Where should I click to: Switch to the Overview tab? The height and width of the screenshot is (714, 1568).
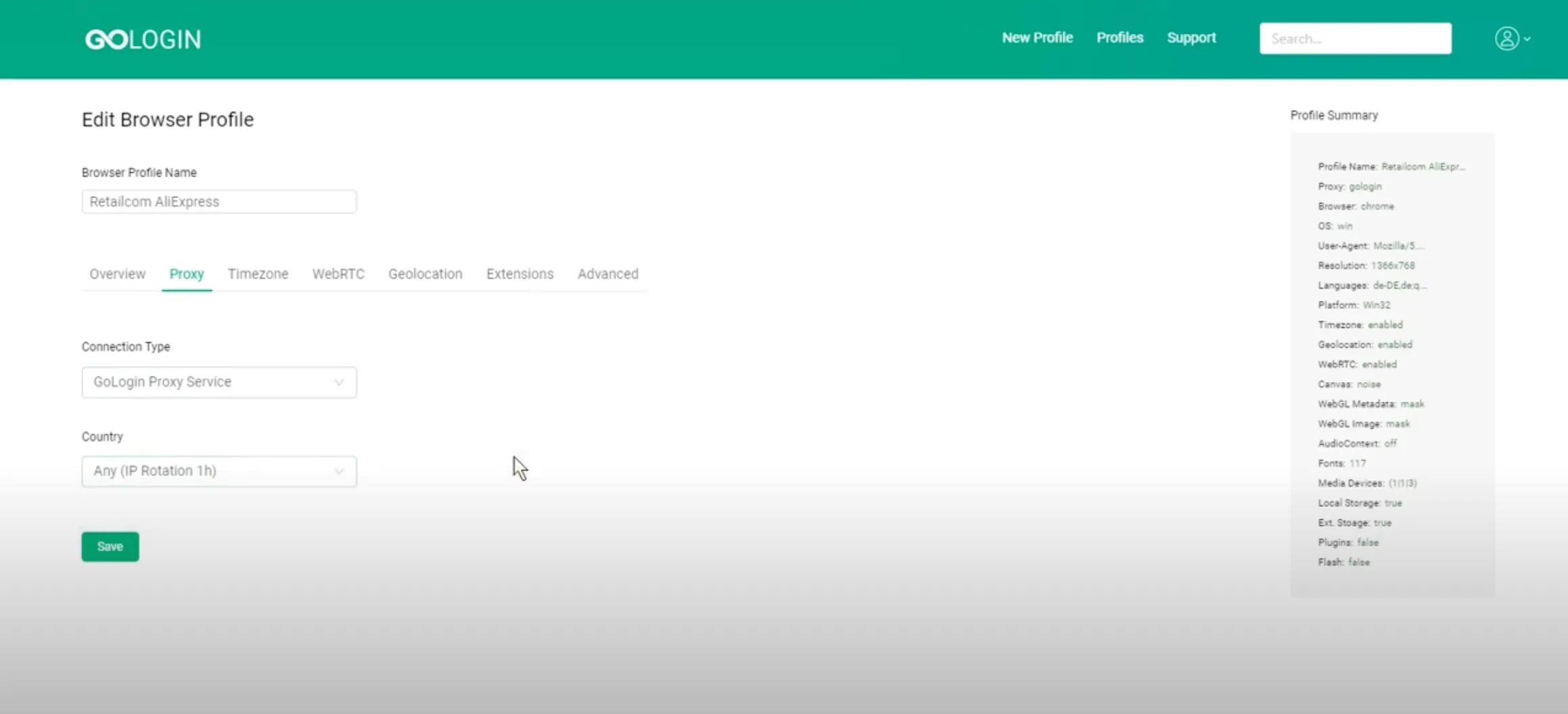point(118,274)
